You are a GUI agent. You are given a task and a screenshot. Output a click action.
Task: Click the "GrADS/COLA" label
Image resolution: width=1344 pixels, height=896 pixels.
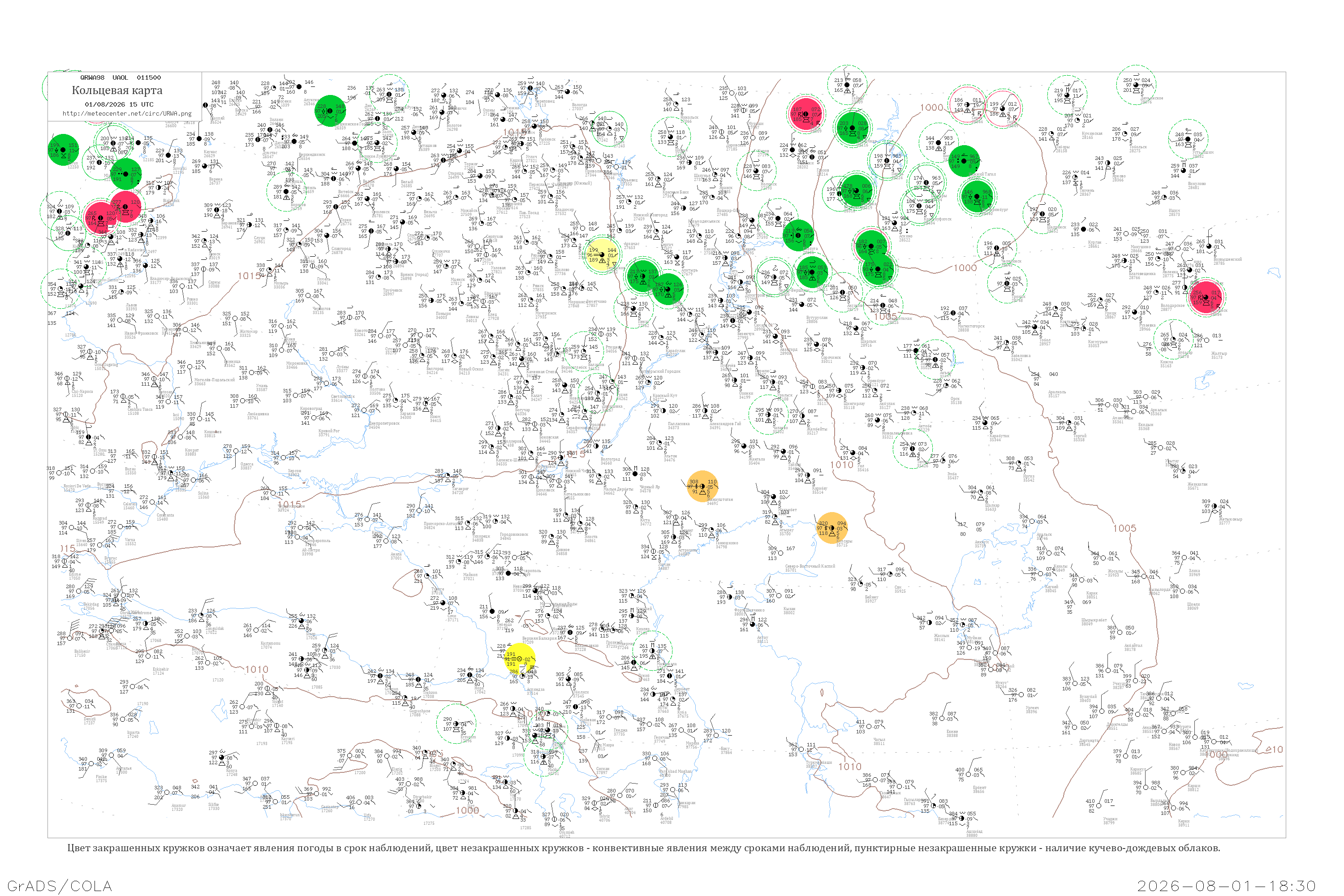tap(60, 886)
